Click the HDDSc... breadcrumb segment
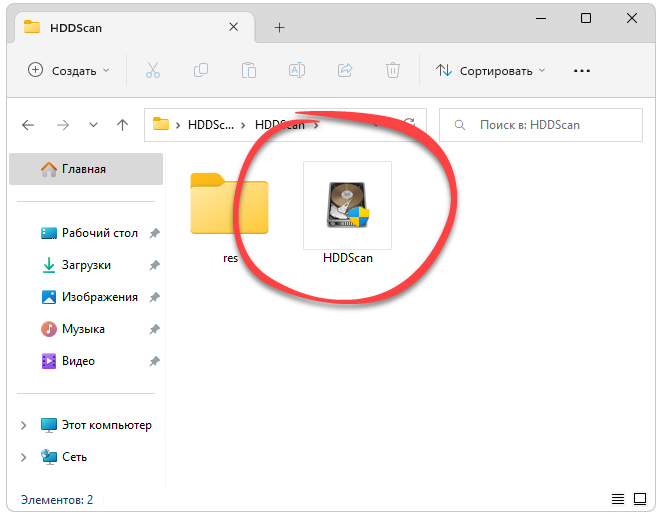 [210, 125]
